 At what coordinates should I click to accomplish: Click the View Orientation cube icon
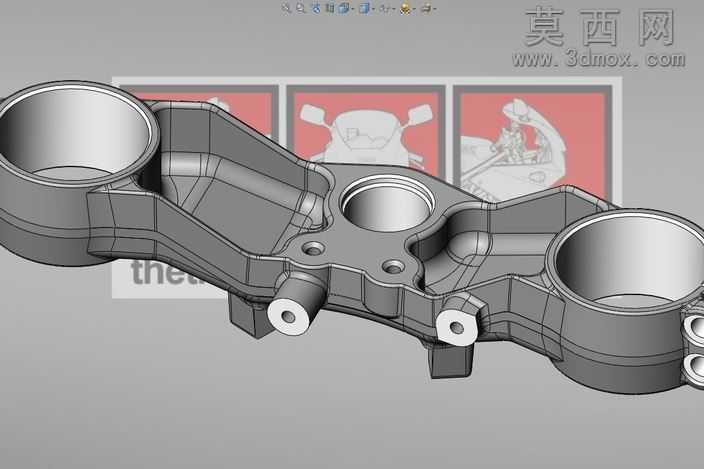point(343,8)
